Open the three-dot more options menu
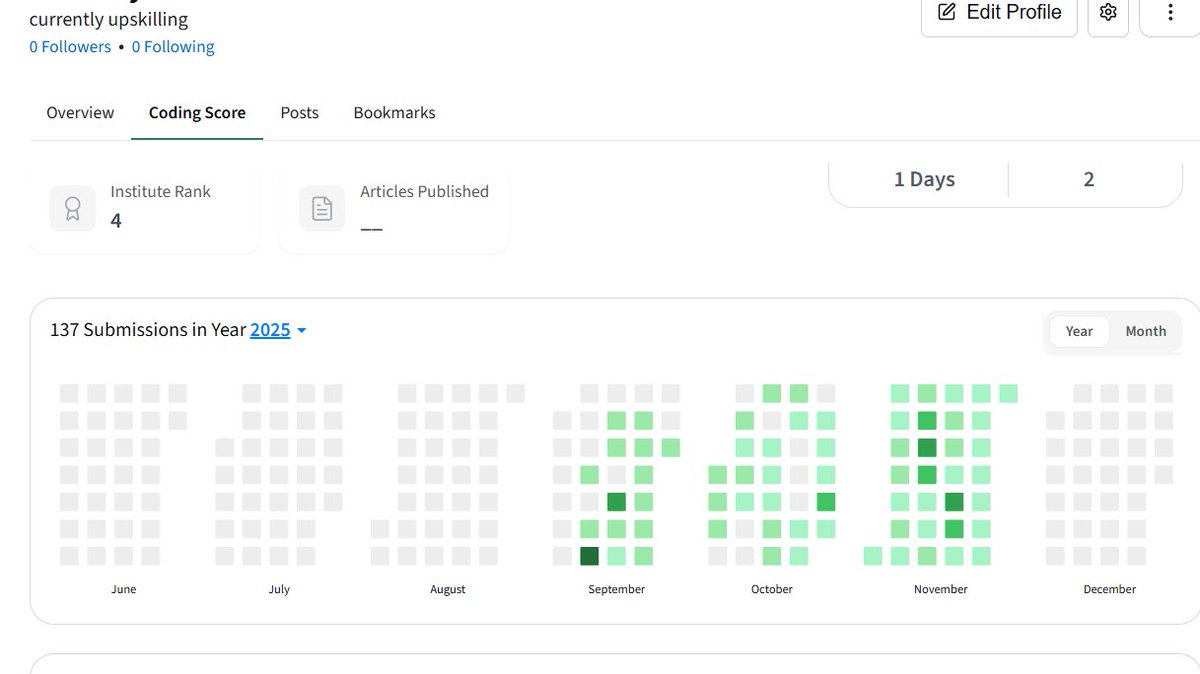This screenshot has width=1200, height=674. (1169, 13)
